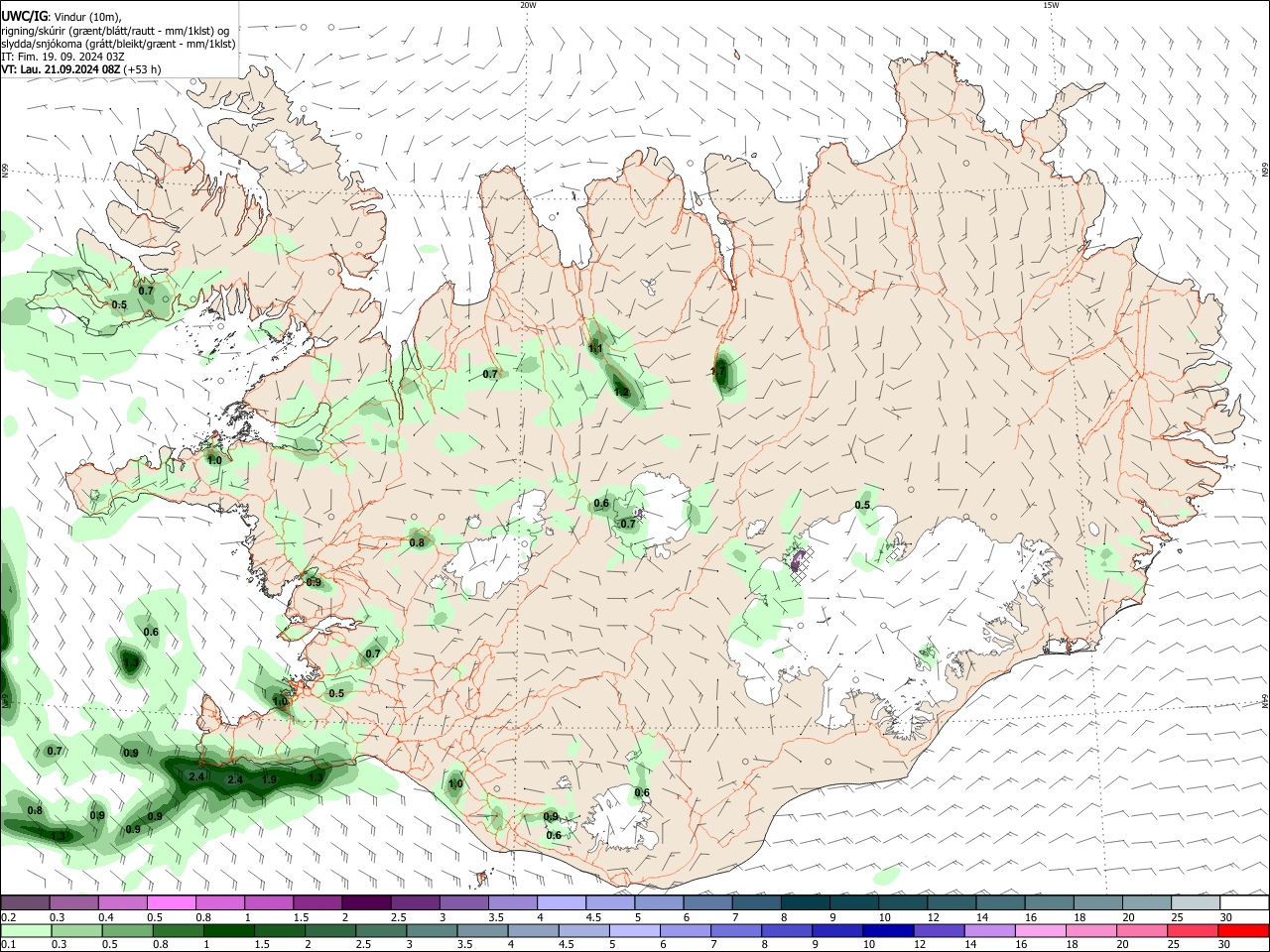Click the '0.4' label in the snow legend
Image resolution: width=1270 pixels, height=952 pixels.
(x=106, y=917)
